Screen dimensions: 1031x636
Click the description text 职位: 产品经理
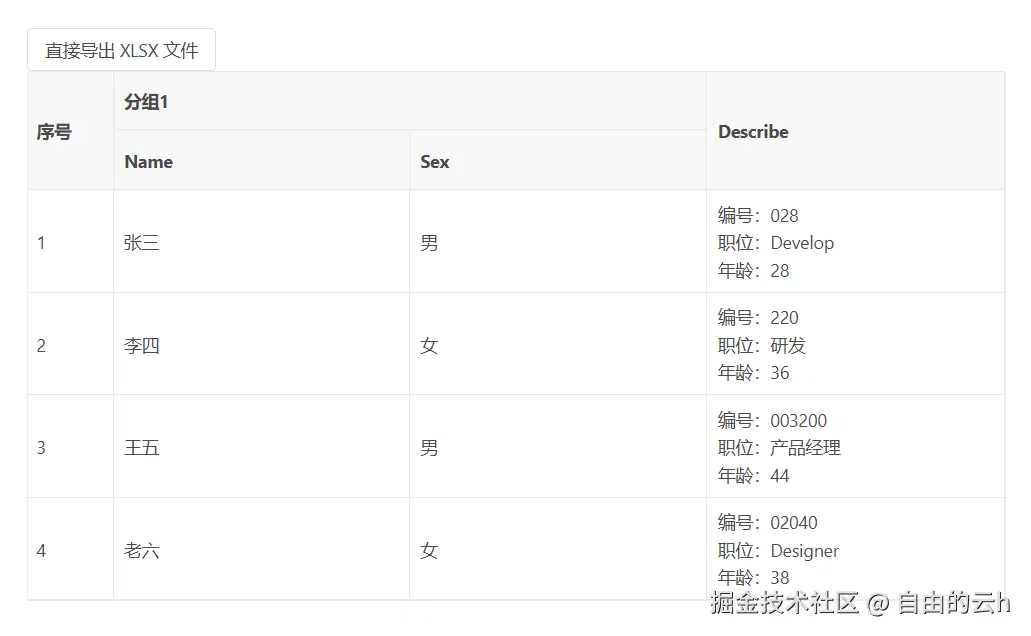click(x=779, y=448)
